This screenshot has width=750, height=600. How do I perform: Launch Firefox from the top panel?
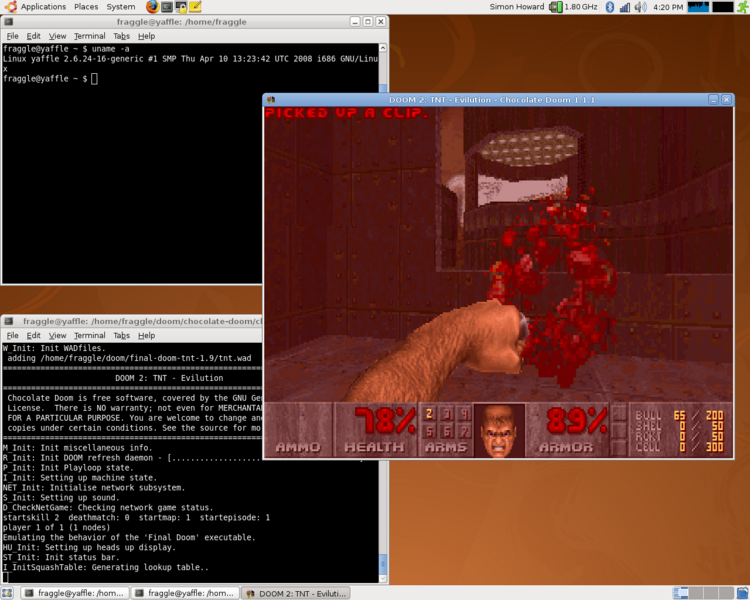[x=152, y=7]
